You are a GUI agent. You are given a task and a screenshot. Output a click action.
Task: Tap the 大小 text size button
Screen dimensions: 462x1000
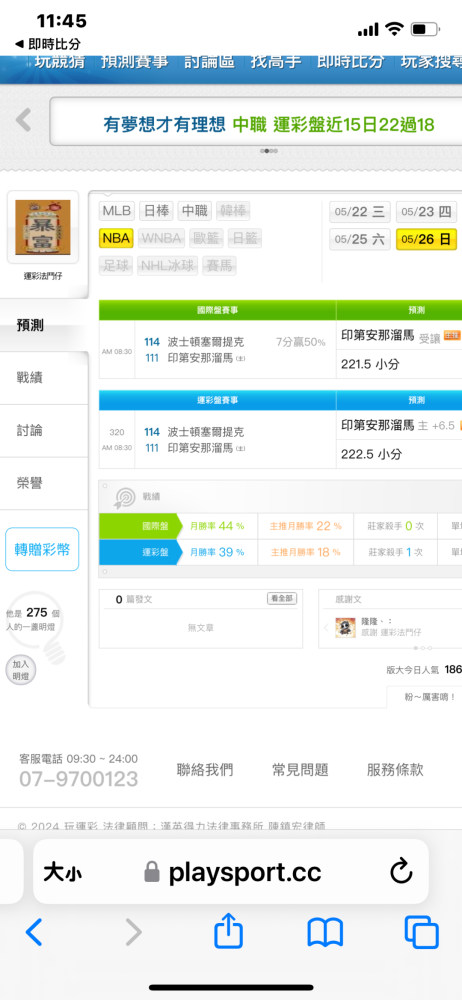[x=63, y=872]
